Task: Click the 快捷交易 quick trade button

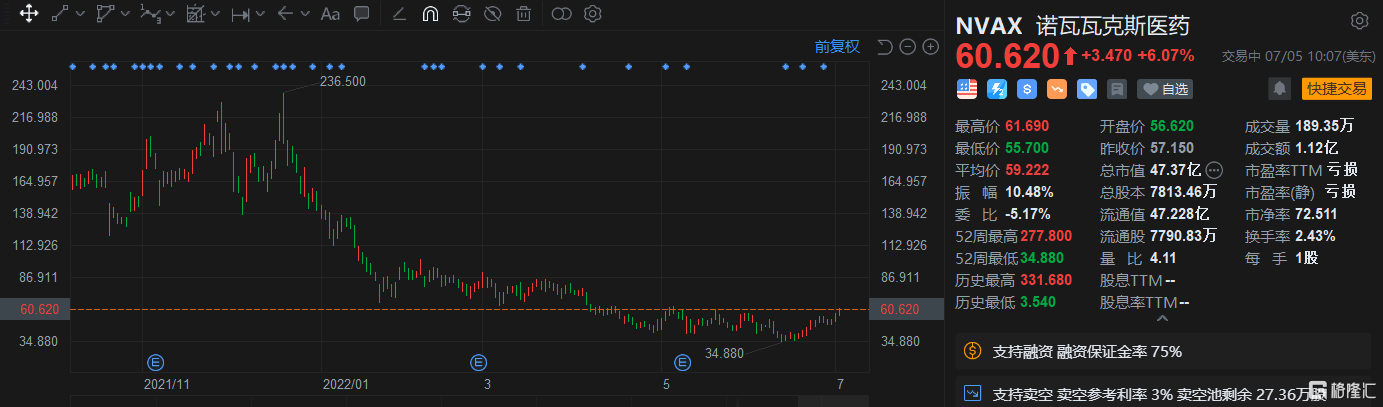Action: pos(1335,89)
